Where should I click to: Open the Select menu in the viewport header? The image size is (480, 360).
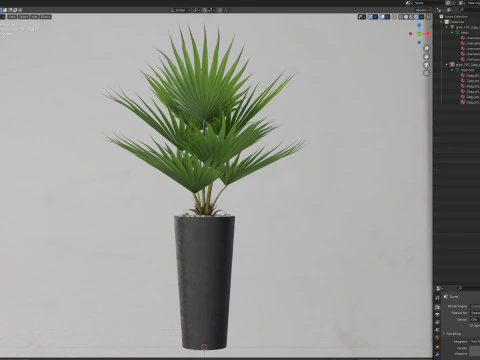(23, 16)
